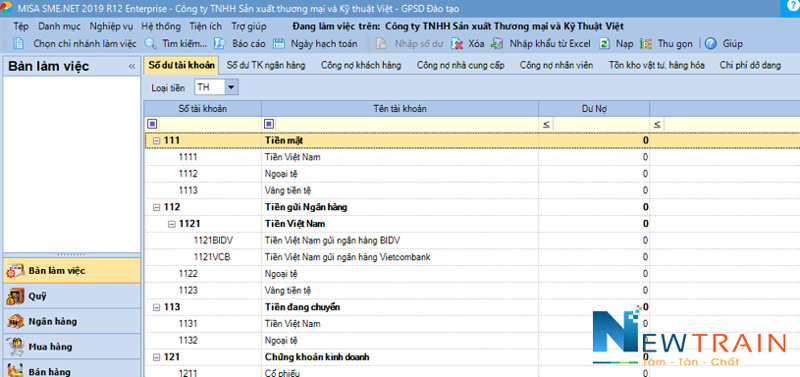This screenshot has width=800, height=377.
Task: Click the Ngân hàng bank icon
Action: [x=15, y=322]
